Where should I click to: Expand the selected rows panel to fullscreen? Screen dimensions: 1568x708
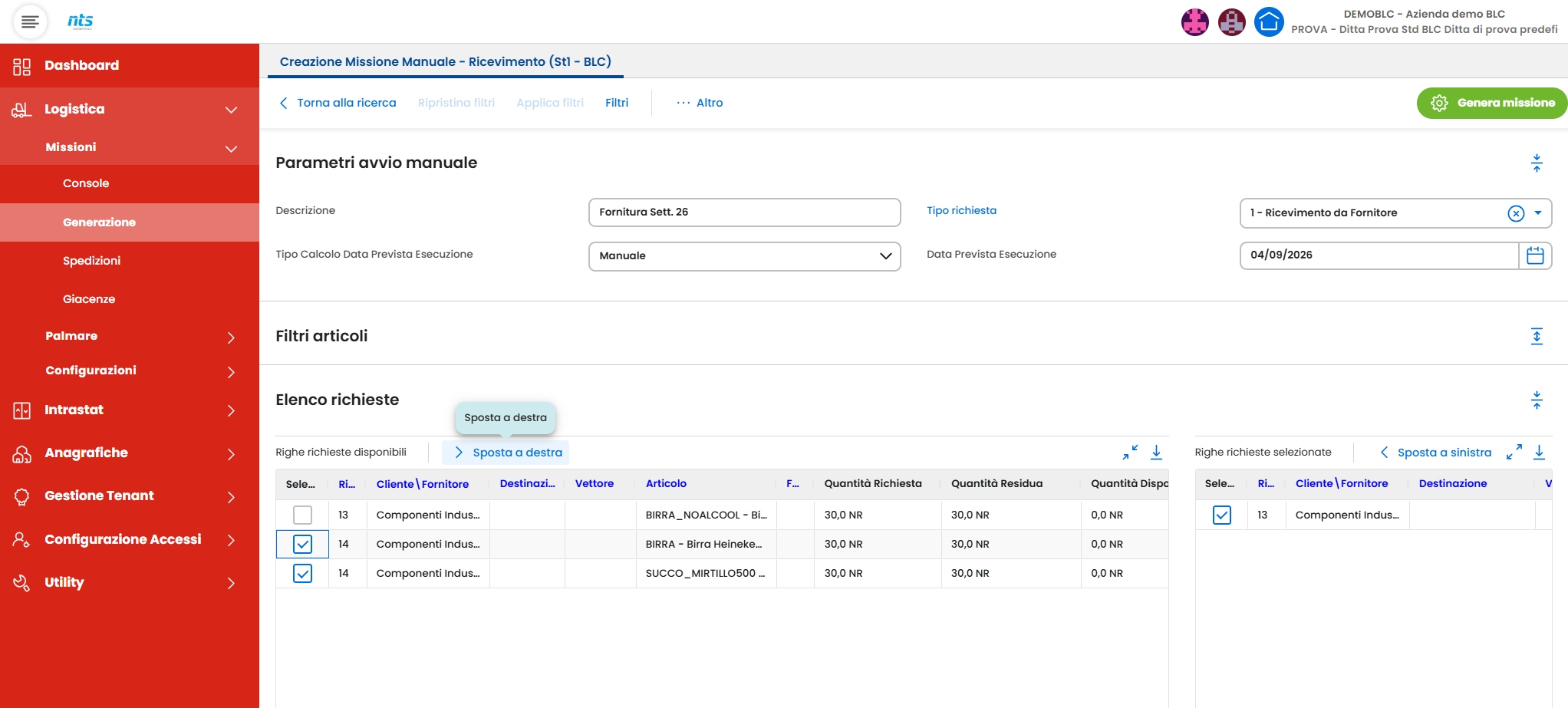[x=1514, y=453]
